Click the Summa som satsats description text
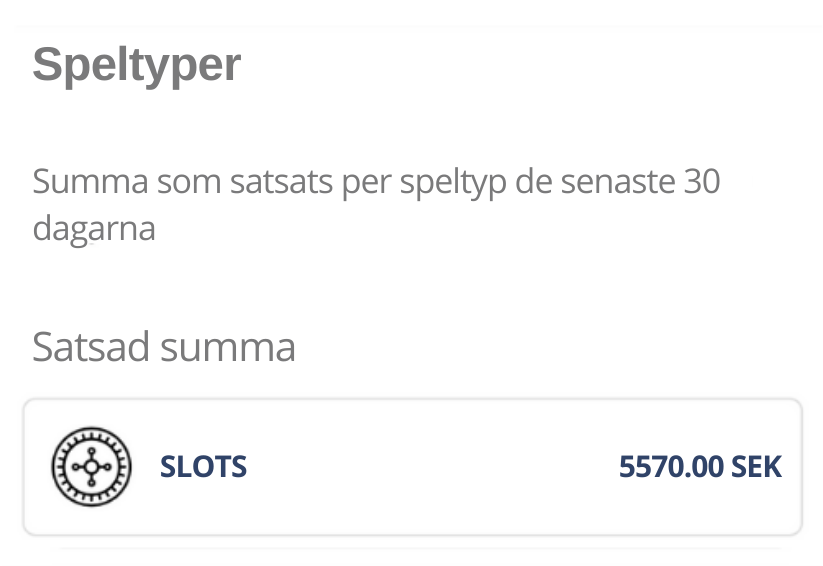The height and width of the screenshot is (566, 823). coord(376,205)
